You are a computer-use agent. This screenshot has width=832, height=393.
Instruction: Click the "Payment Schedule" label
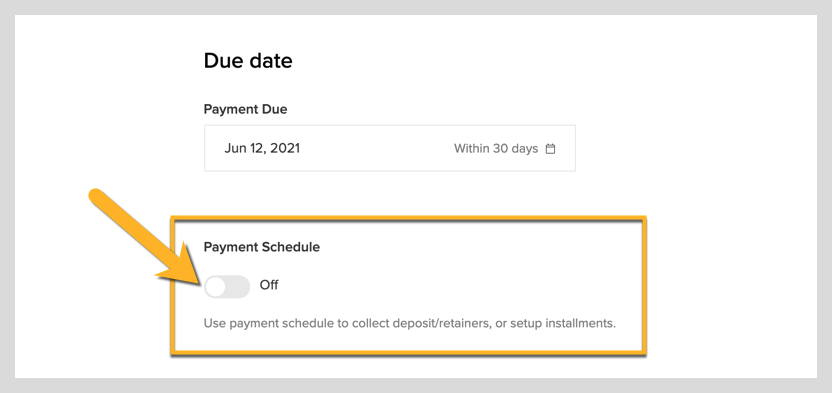coord(262,247)
